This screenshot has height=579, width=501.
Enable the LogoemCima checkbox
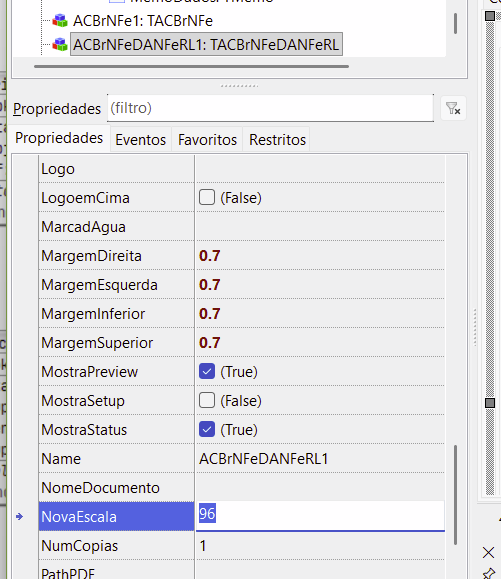tap(207, 197)
